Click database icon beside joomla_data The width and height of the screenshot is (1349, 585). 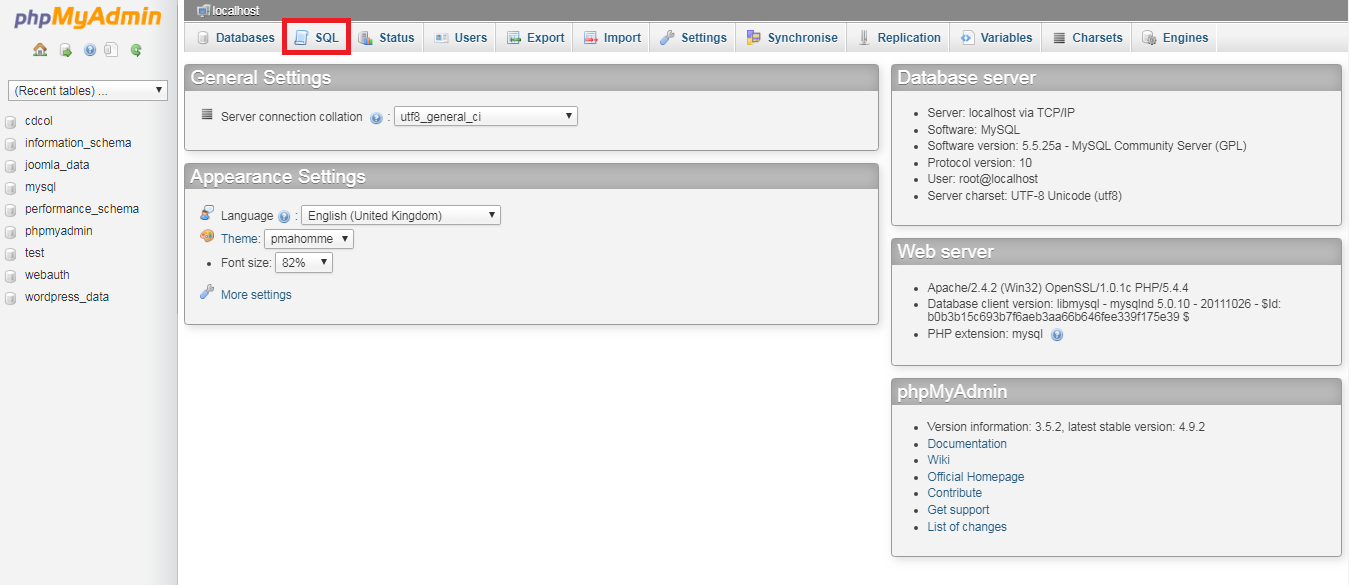pyautogui.click(x=12, y=165)
